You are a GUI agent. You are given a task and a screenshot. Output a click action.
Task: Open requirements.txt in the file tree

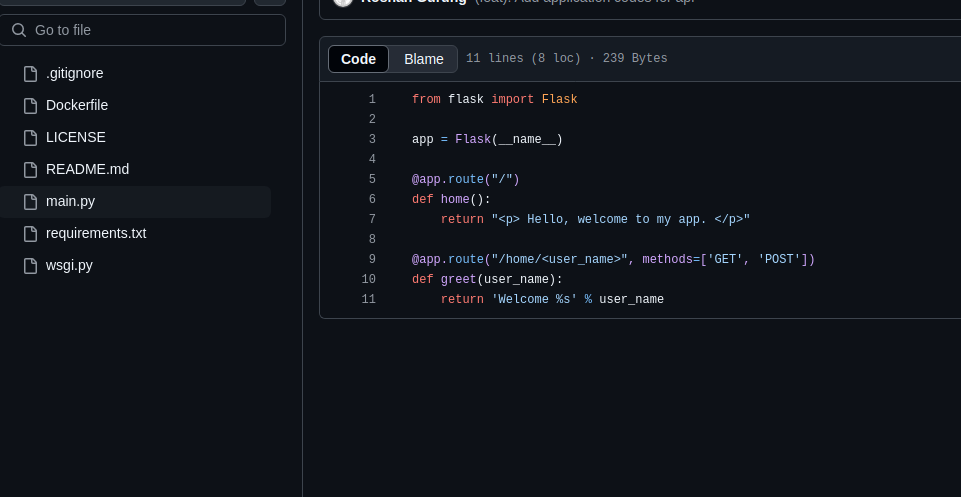[x=96, y=233]
